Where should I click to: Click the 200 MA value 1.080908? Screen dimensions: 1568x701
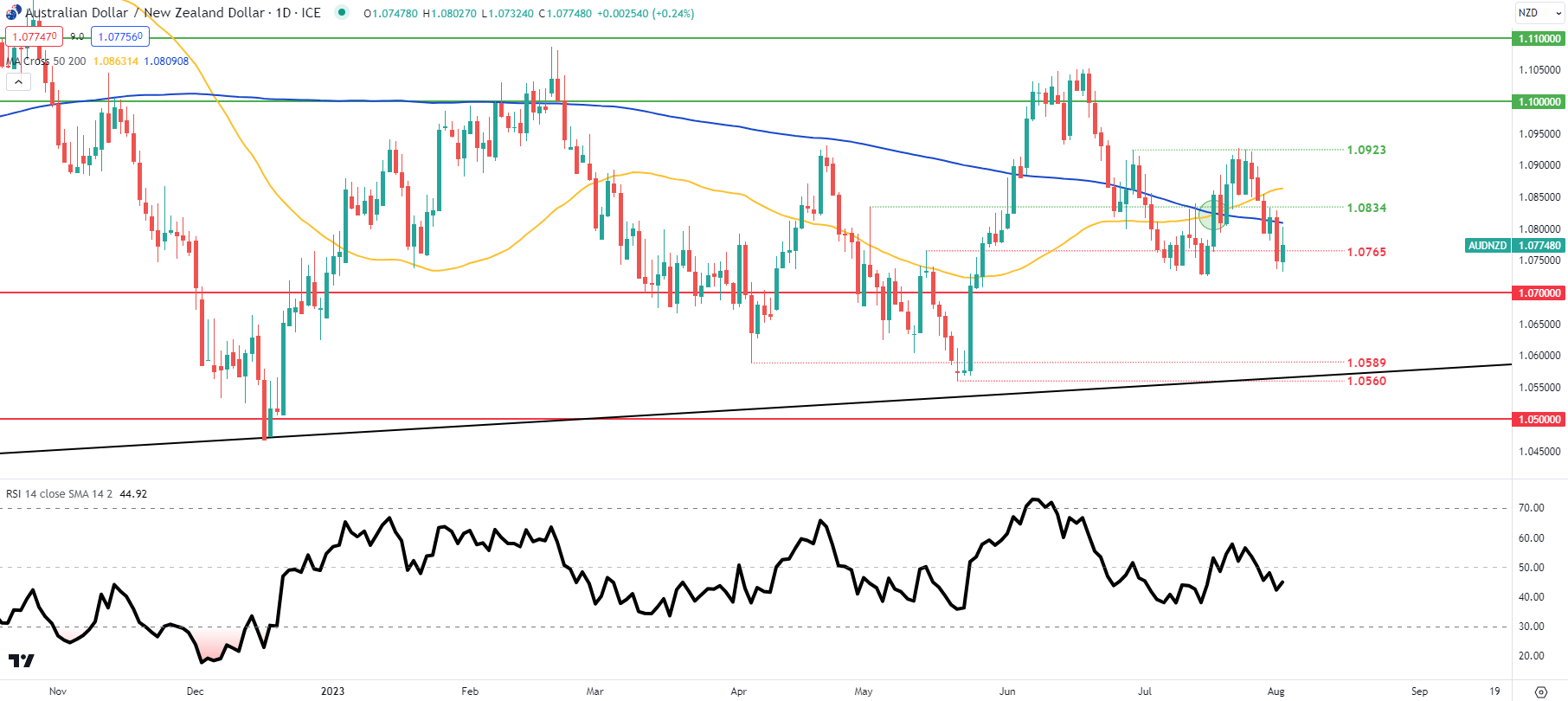point(166,61)
